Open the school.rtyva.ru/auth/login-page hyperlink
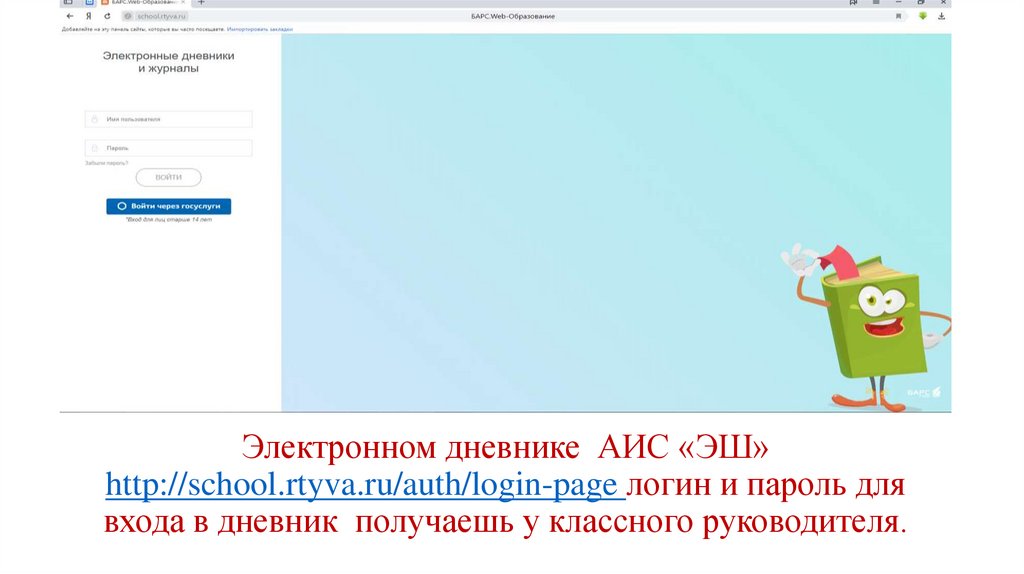1024x574 pixels. [x=365, y=485]
